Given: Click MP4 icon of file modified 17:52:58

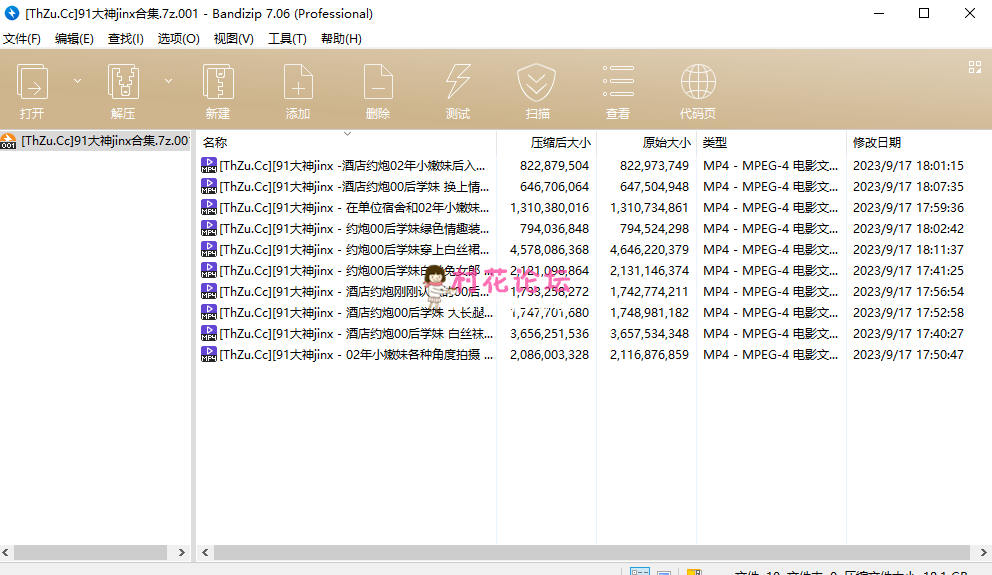Looking at the screenshot, I should pos(209,312).
